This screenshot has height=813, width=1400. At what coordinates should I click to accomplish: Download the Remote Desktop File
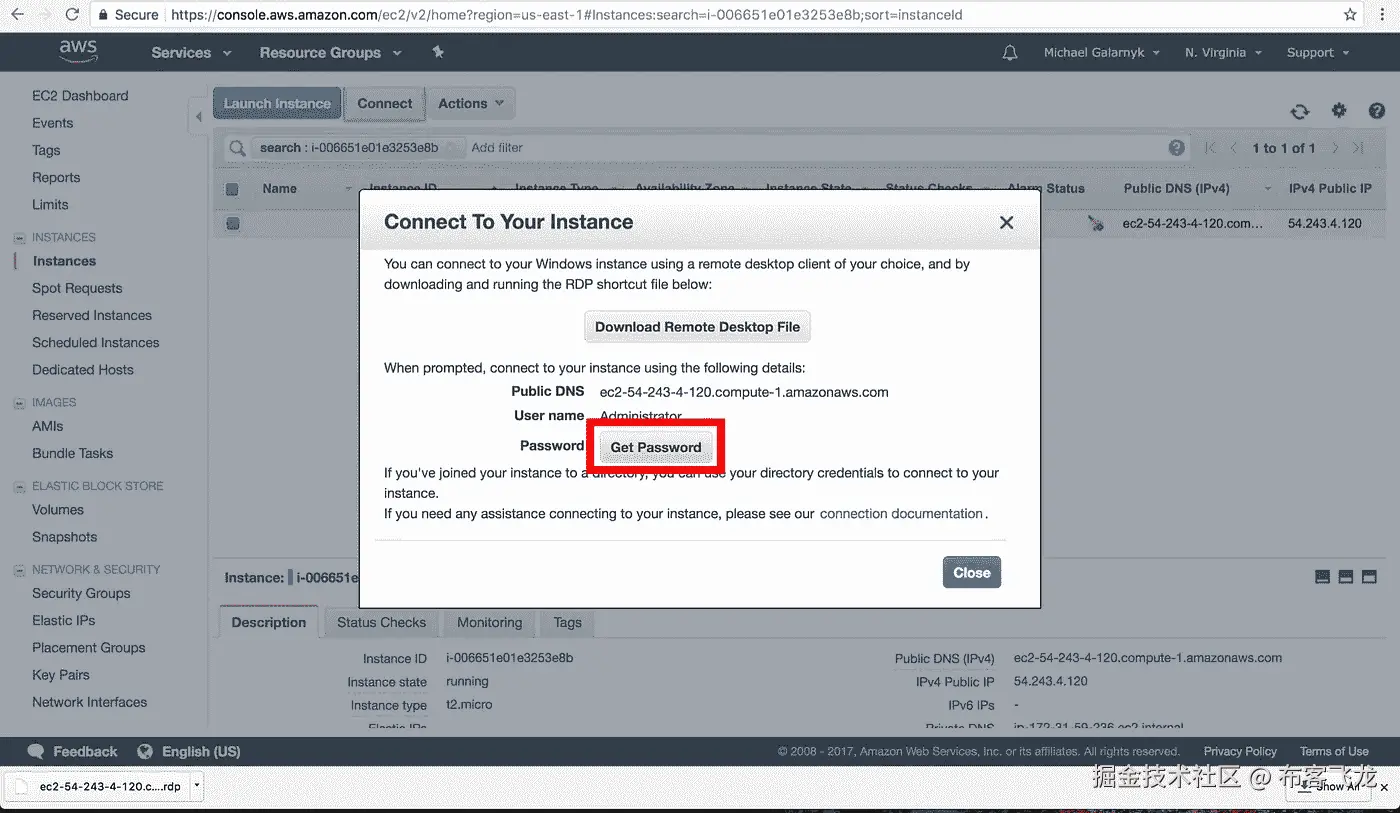(697, 327)
